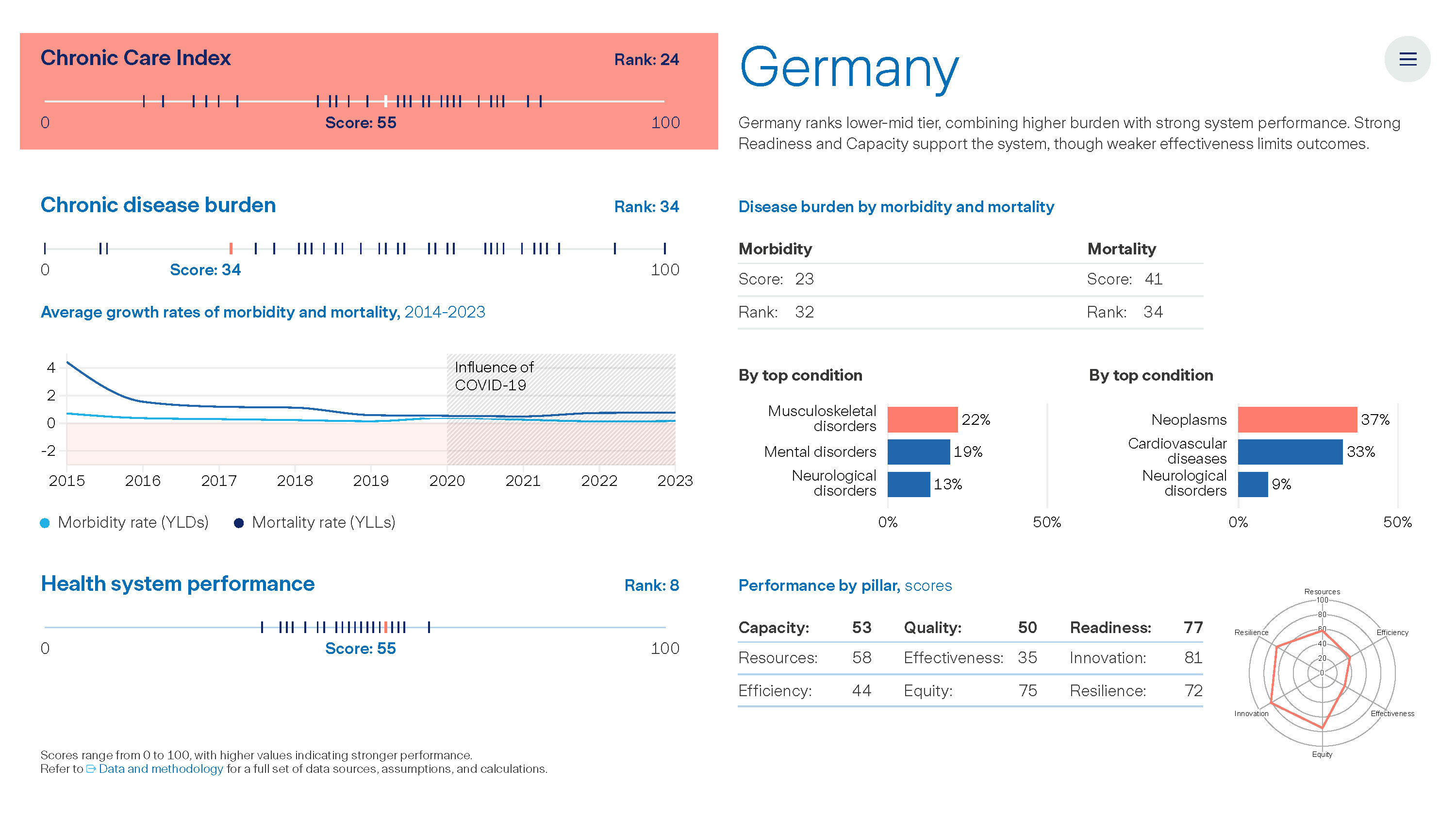Viewport: 1456px width, 819px height.
Task: Click the Cardiovascular diseases 33% bar
Action: 1290,451
